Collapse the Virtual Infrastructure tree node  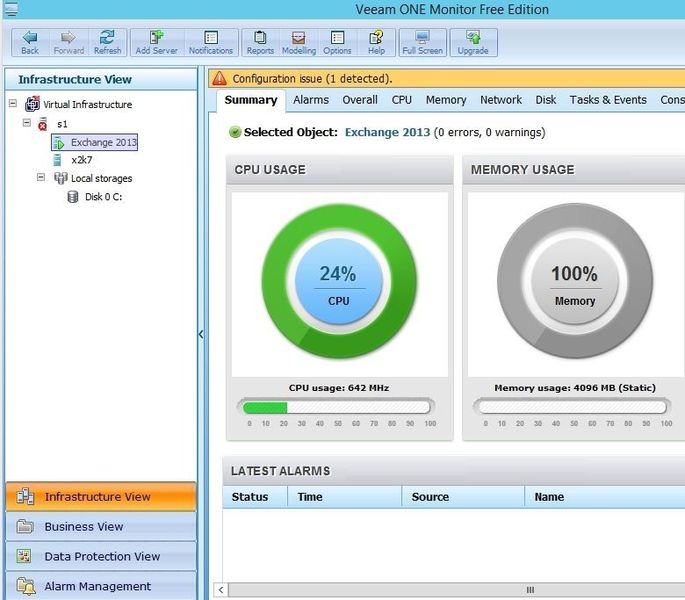point(13,104)
